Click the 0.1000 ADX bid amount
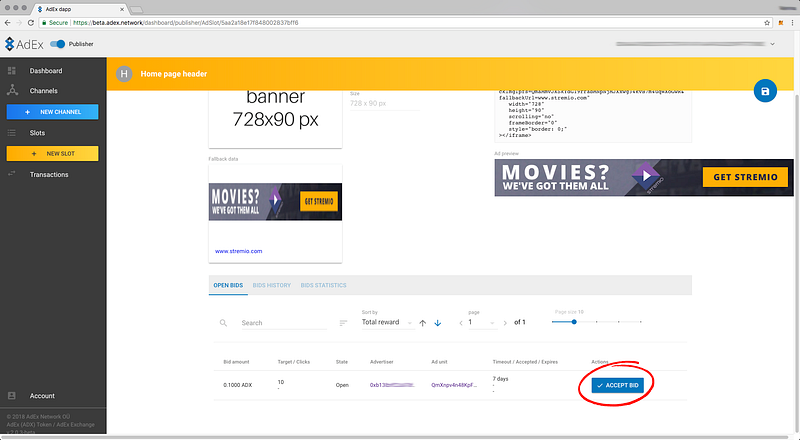This screenshot has height=440, width=800. [238, 385]
